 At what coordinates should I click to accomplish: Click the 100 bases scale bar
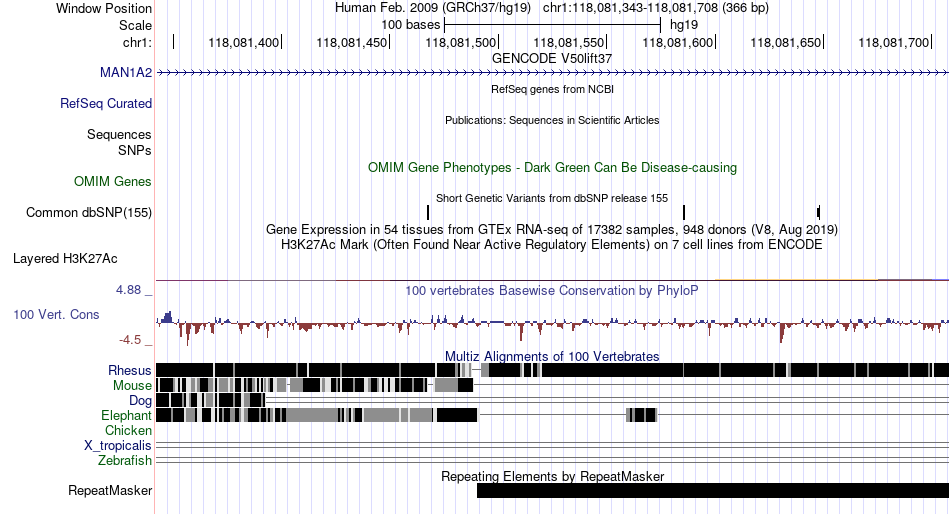pos(552,25)
